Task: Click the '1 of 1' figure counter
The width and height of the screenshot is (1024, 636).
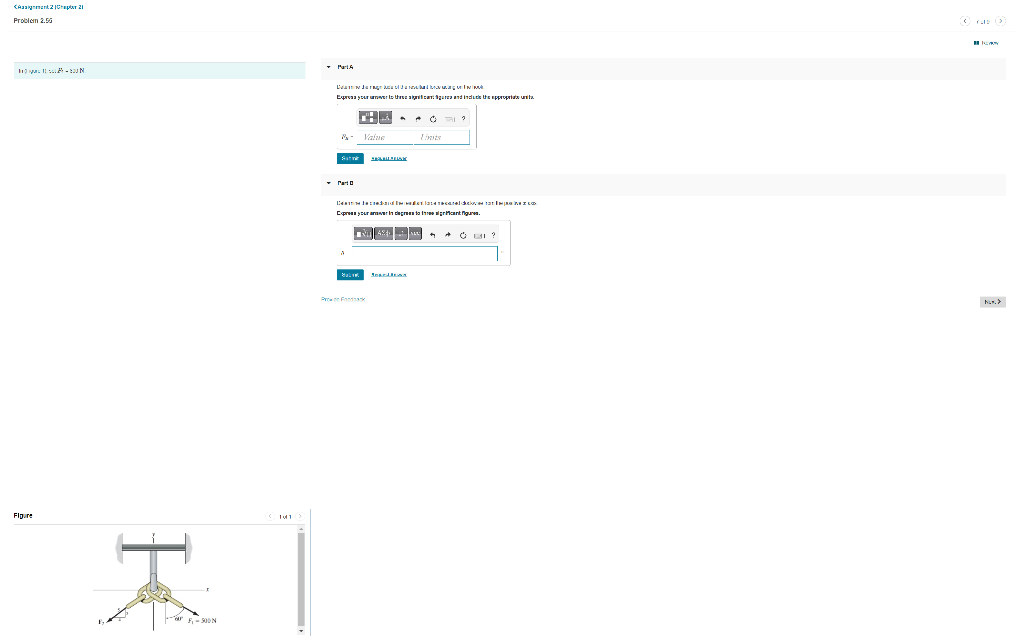Action: pos(285,517)
